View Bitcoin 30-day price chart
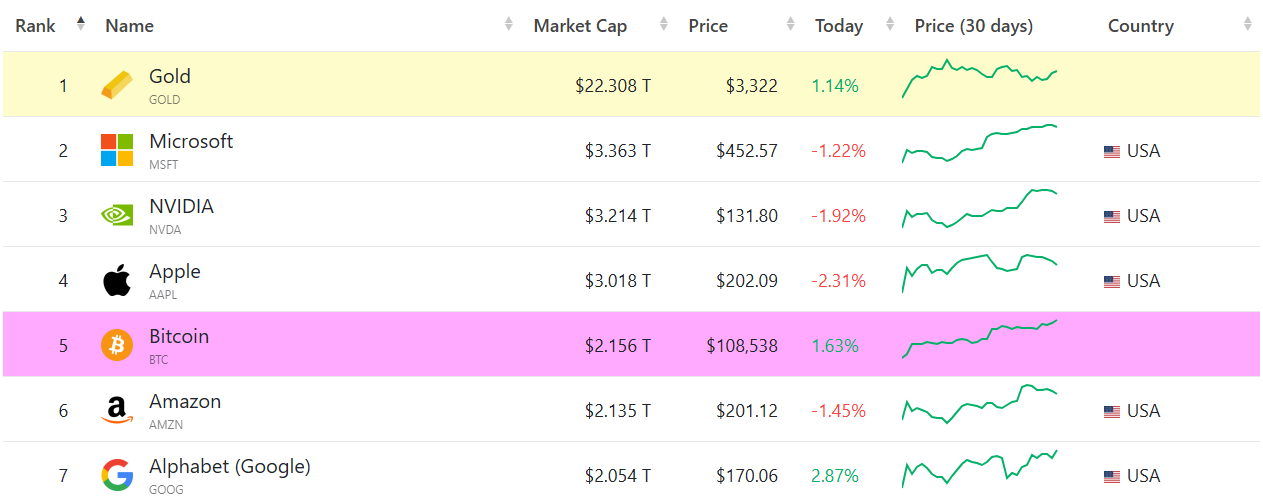The width and height of the screenshot is (1263, 499). tap(980, 339)
